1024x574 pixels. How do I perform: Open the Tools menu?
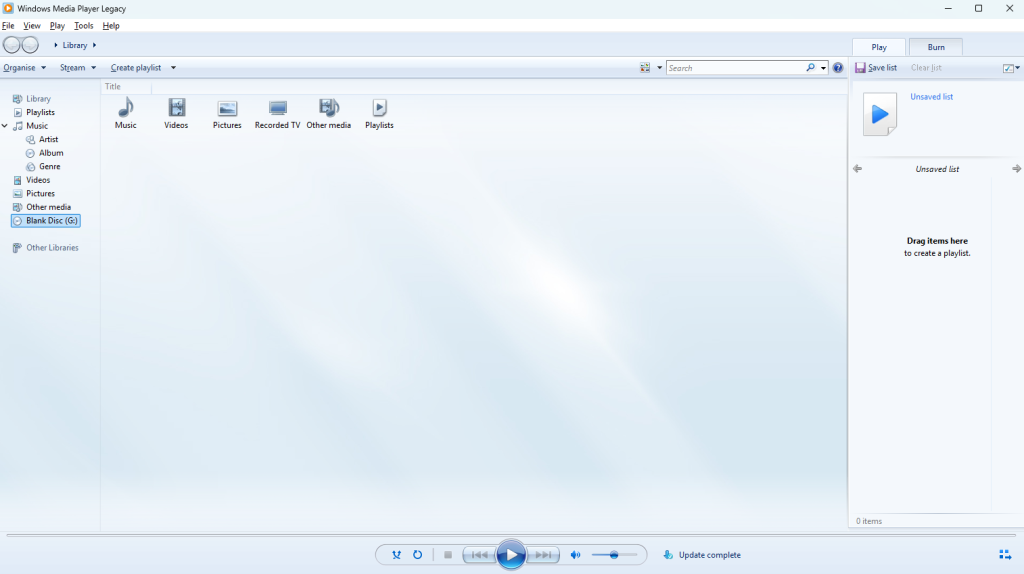(x=84, y=26)
